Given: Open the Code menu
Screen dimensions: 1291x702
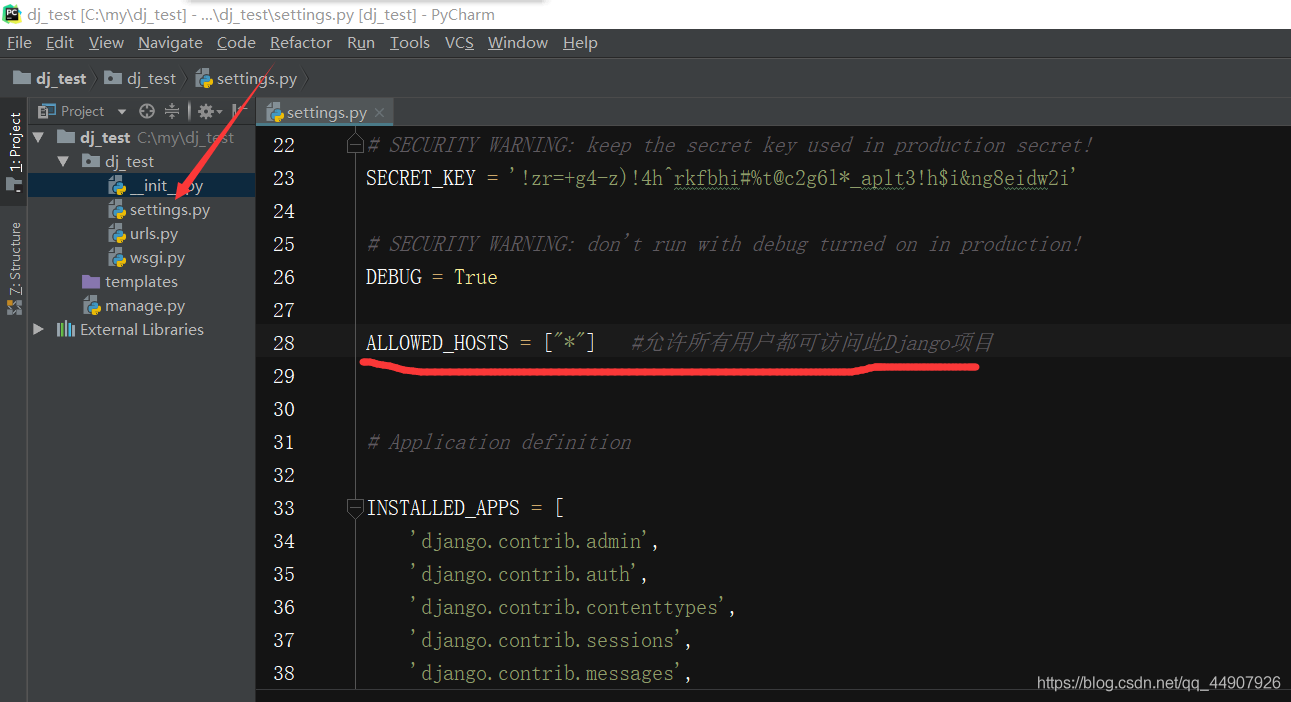Looking at the screenshot, I should (236, 43).
